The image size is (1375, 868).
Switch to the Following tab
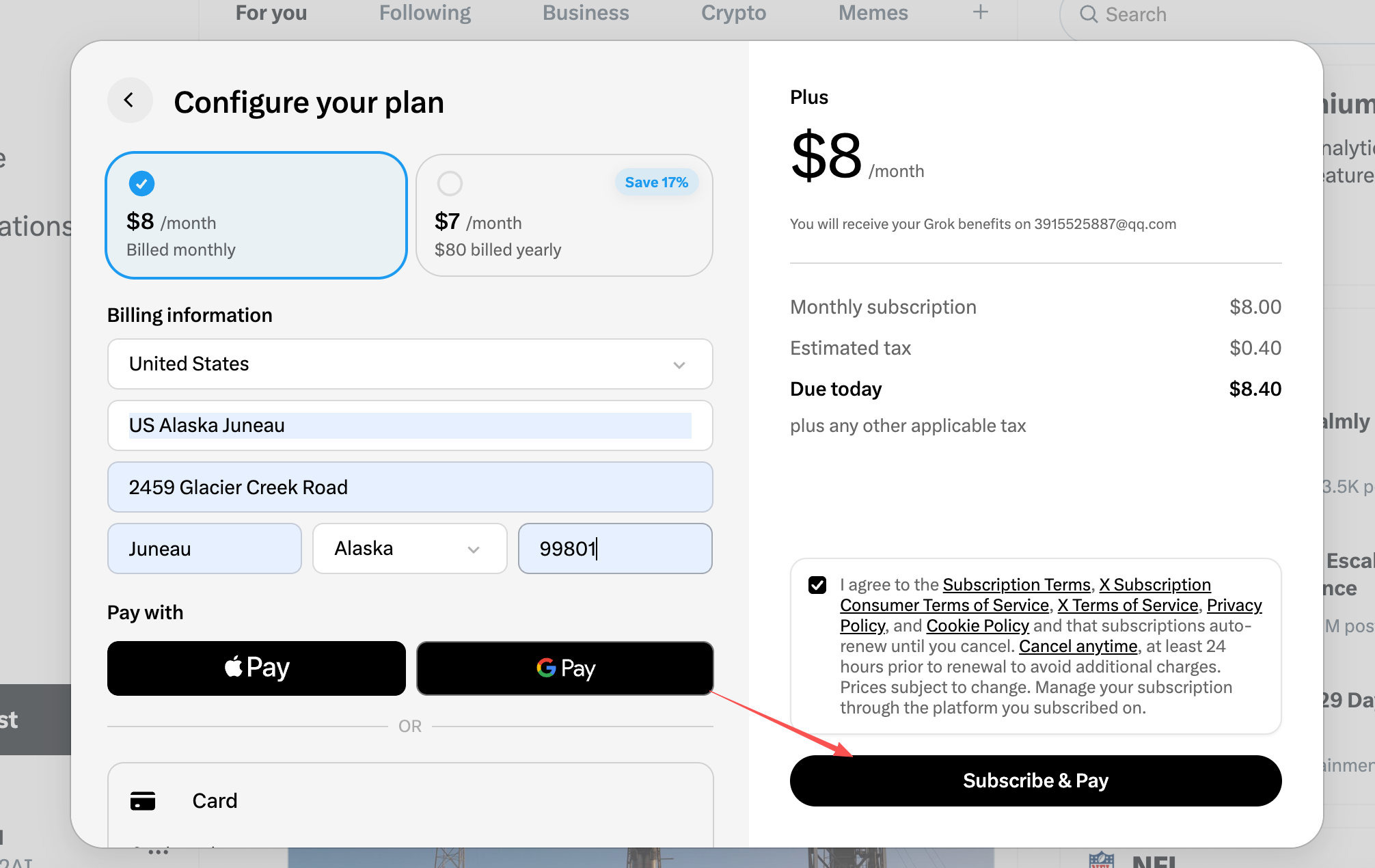click(x=425, y=13)
